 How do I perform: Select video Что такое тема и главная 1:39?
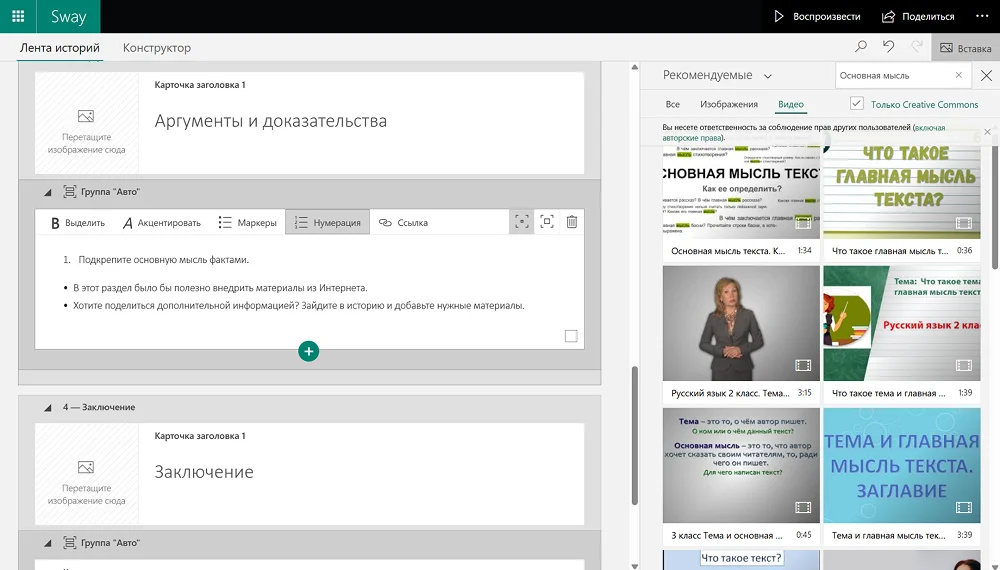point(902,333)
